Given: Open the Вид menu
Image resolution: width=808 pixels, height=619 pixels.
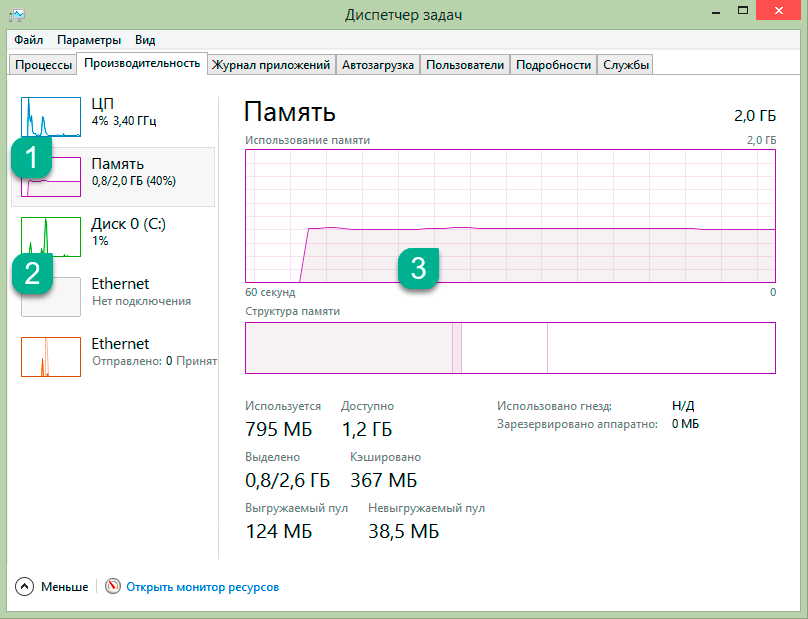Looking at the screenshot, I should 145,40.
